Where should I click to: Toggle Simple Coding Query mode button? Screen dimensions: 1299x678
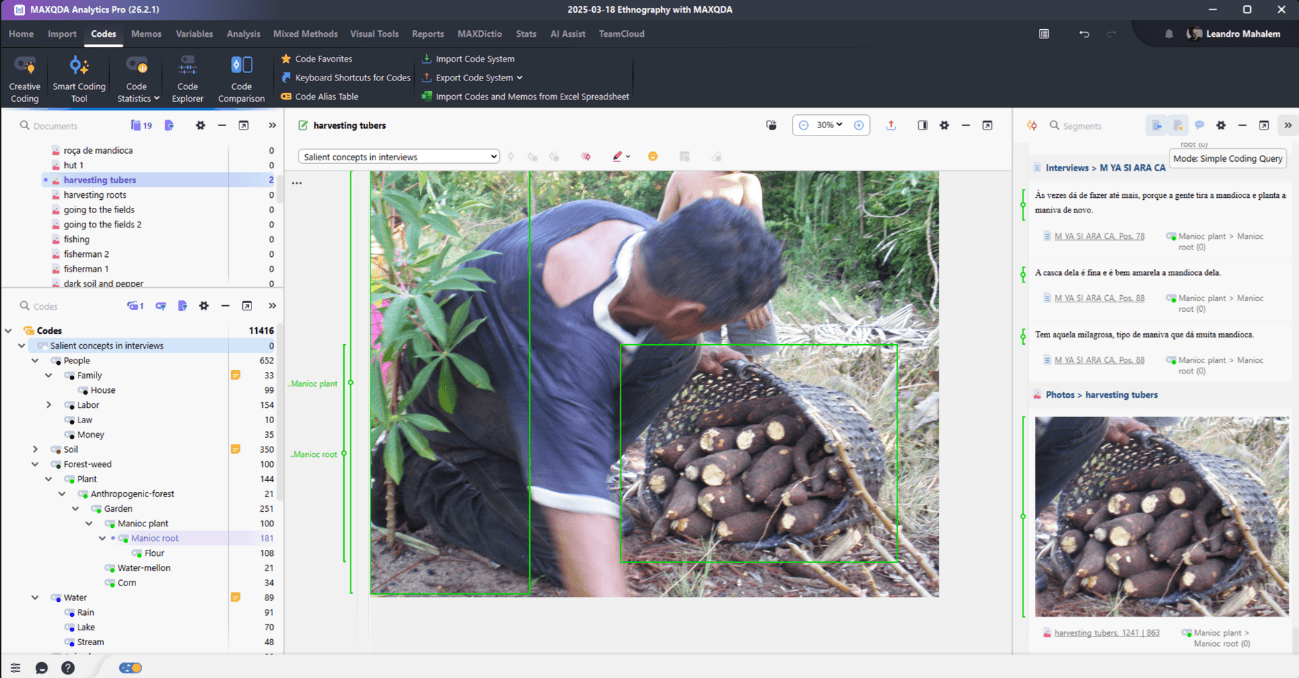click(x=1157, y=126)
